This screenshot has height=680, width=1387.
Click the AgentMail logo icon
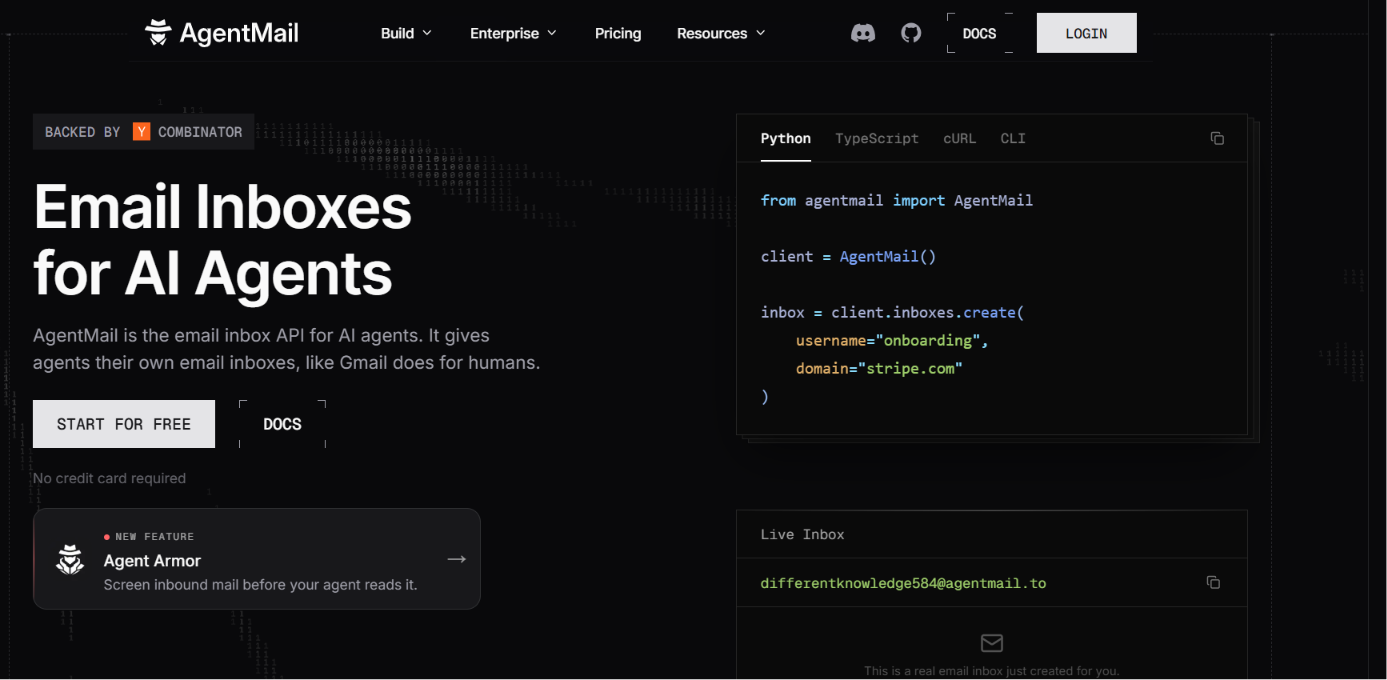tap(158, 32)
